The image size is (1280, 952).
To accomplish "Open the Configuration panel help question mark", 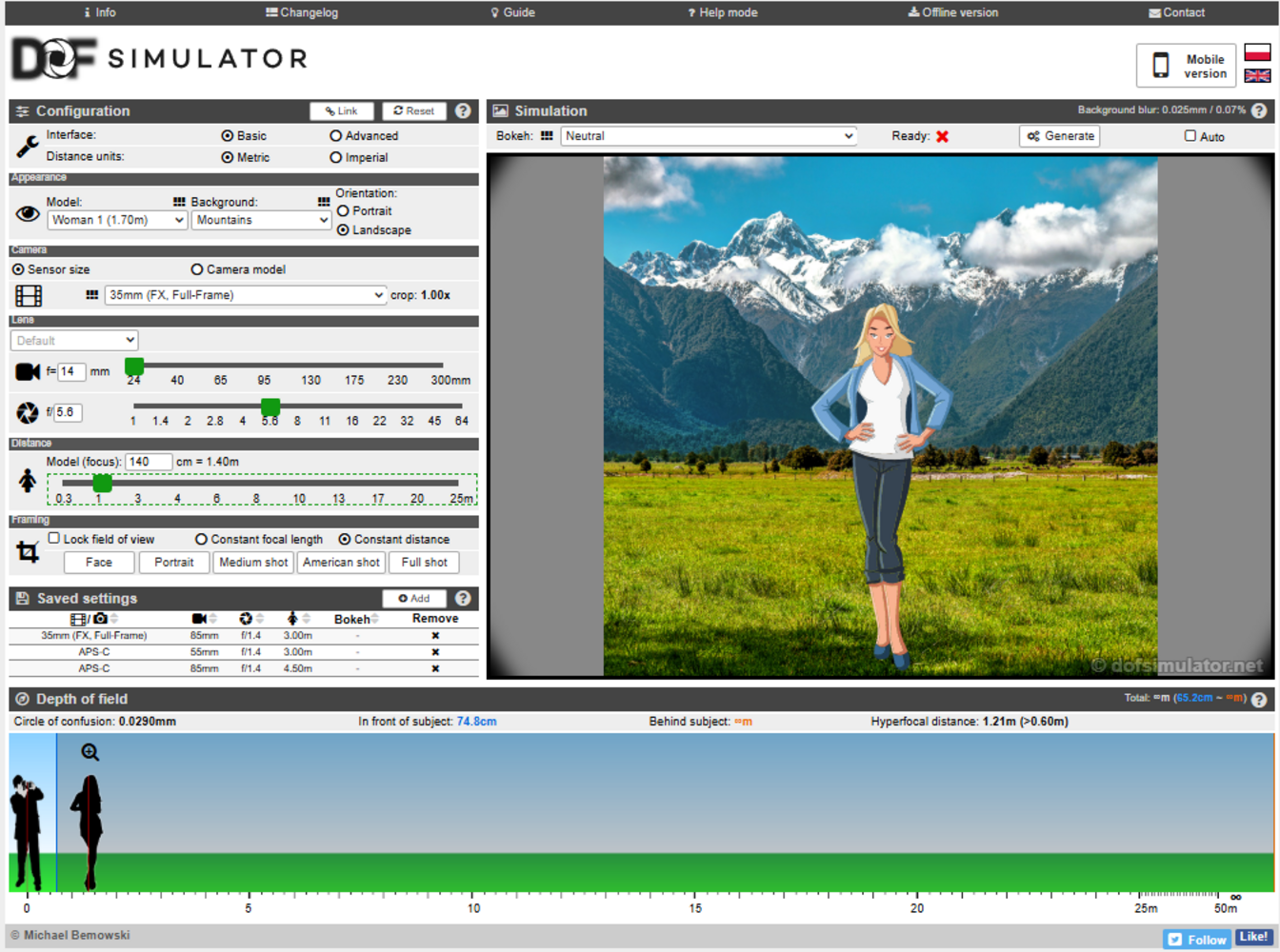I will (x=463, y=110).
